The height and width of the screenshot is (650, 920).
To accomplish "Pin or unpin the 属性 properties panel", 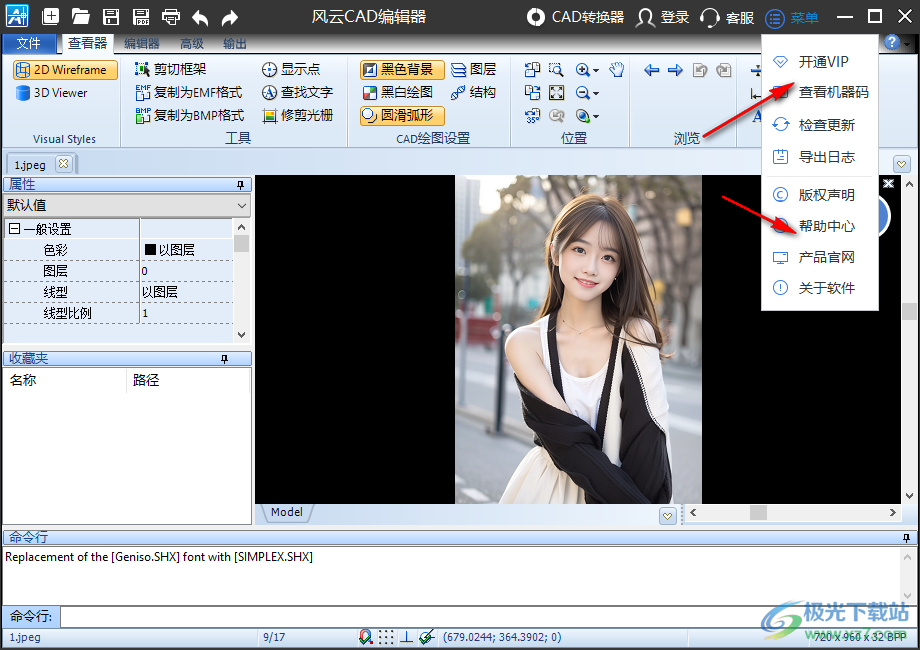I will coord(240,185).
